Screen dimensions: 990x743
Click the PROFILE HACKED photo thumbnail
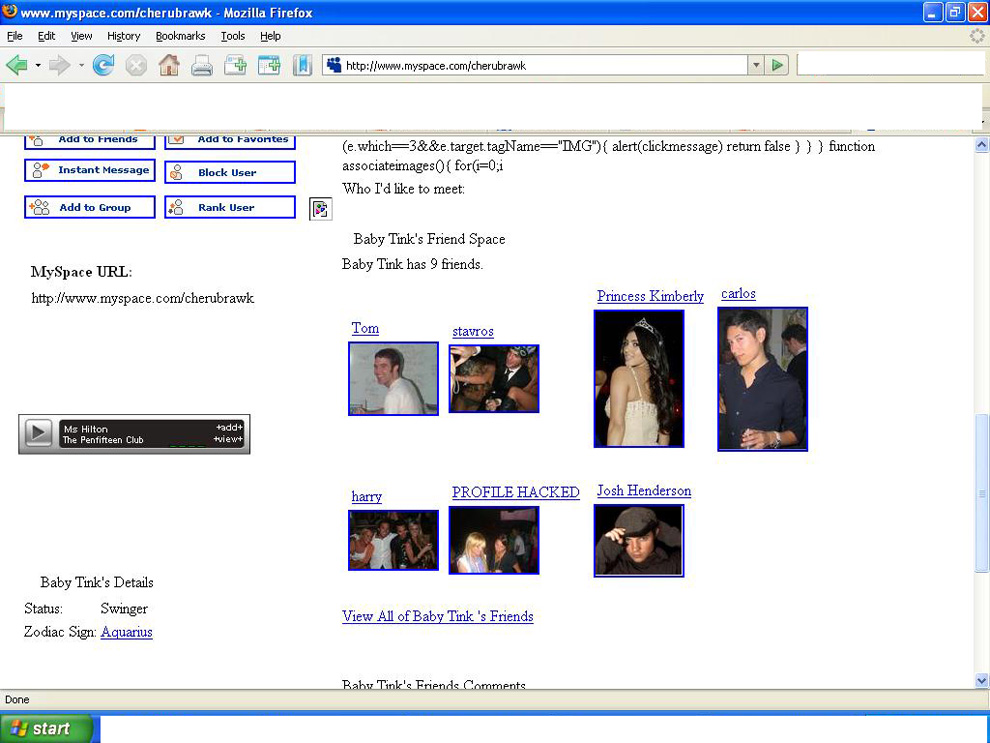pos(494,540)
